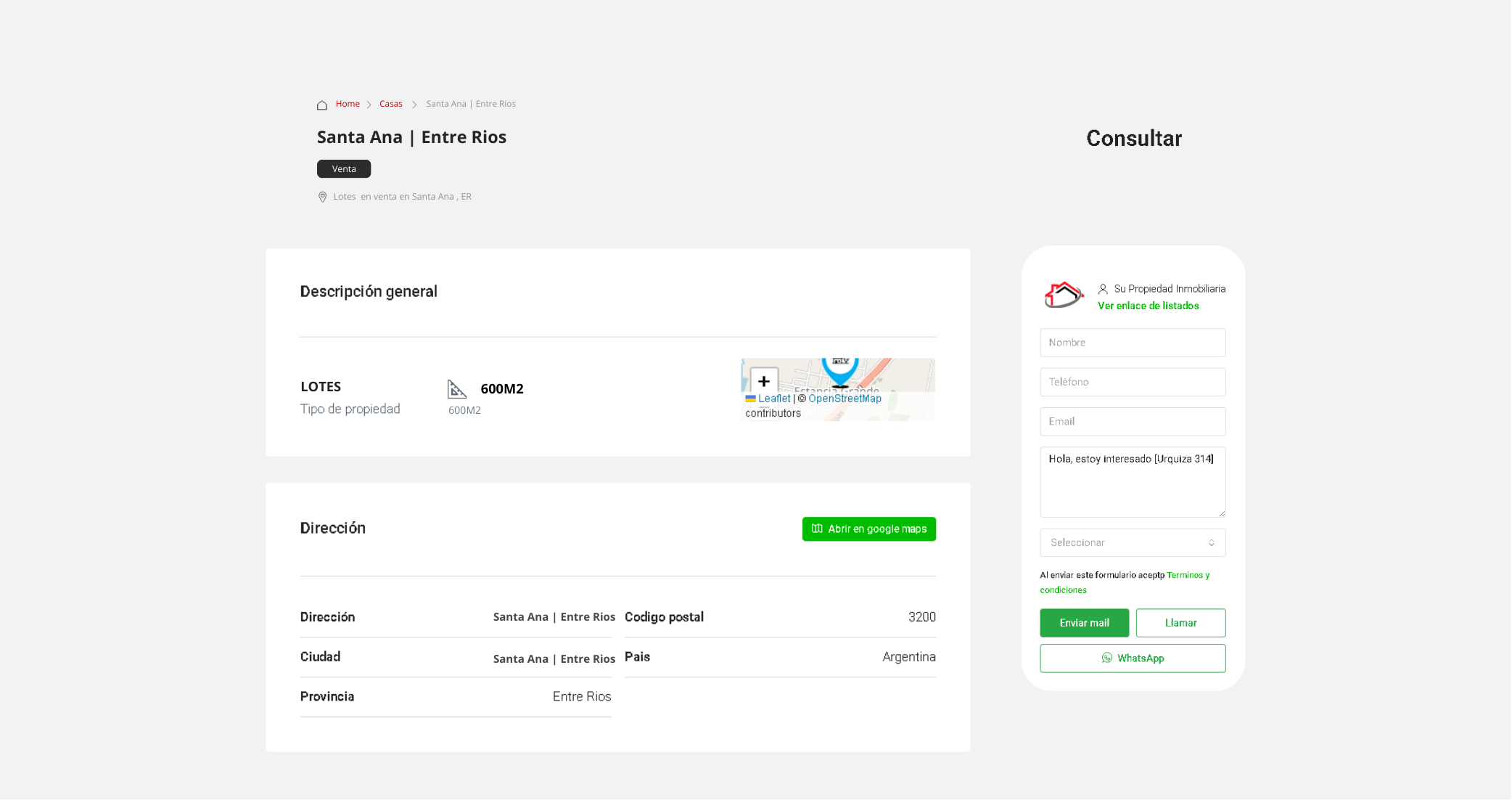
Task: Click into the Email field
Action: [1132, 421]
